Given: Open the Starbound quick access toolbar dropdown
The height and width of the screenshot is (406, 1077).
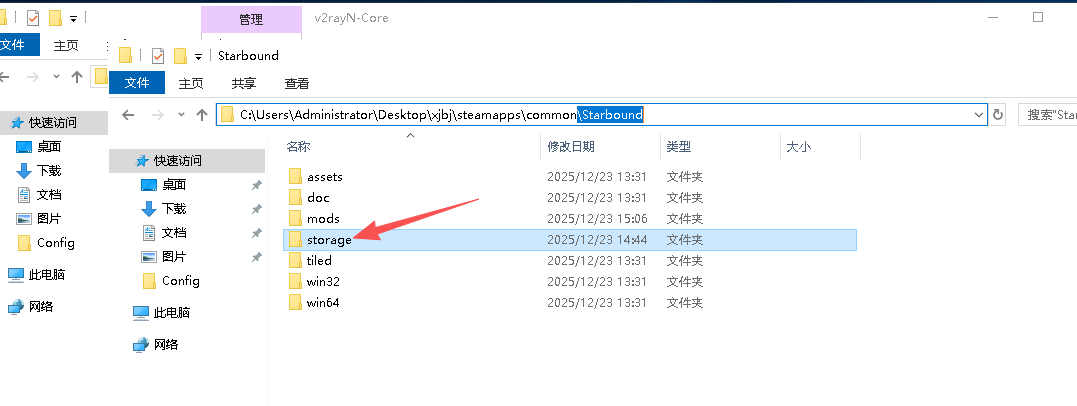Looking at the screenshot, I should tap(199, 56).
